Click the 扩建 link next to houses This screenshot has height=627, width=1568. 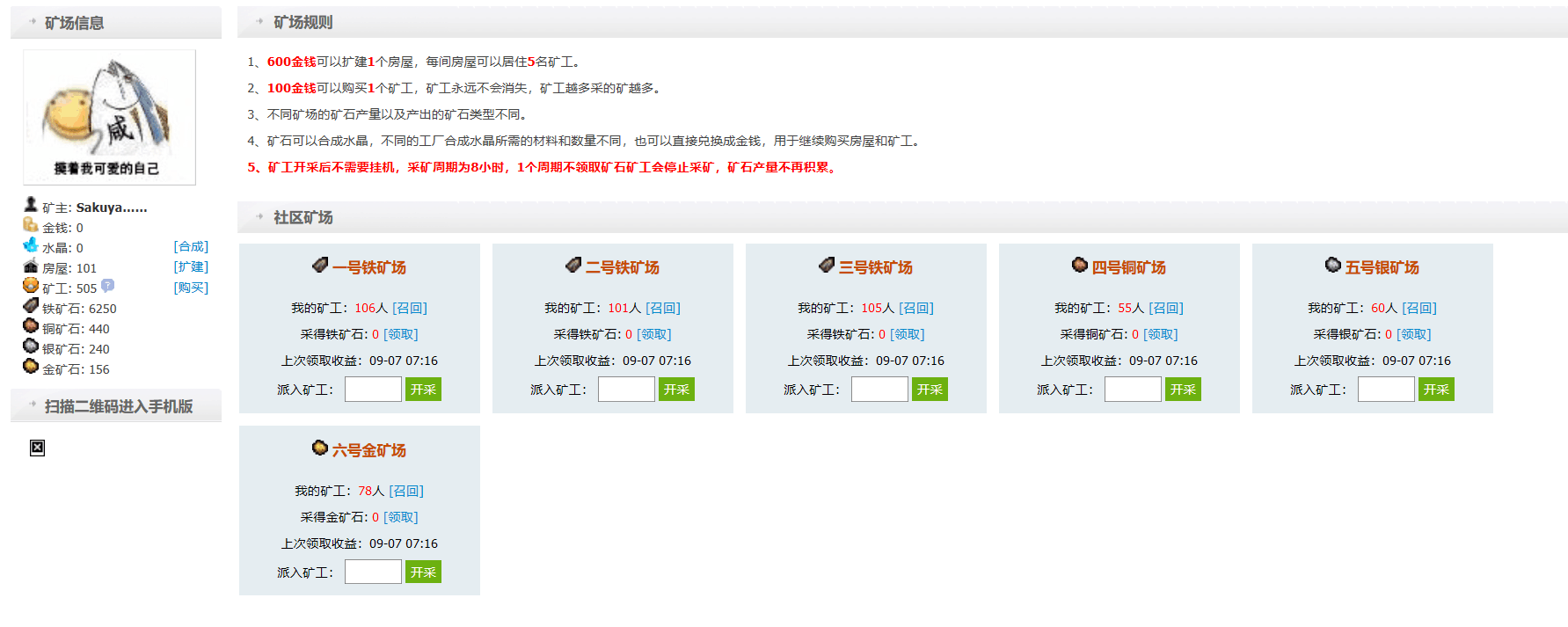click(191, 266)
